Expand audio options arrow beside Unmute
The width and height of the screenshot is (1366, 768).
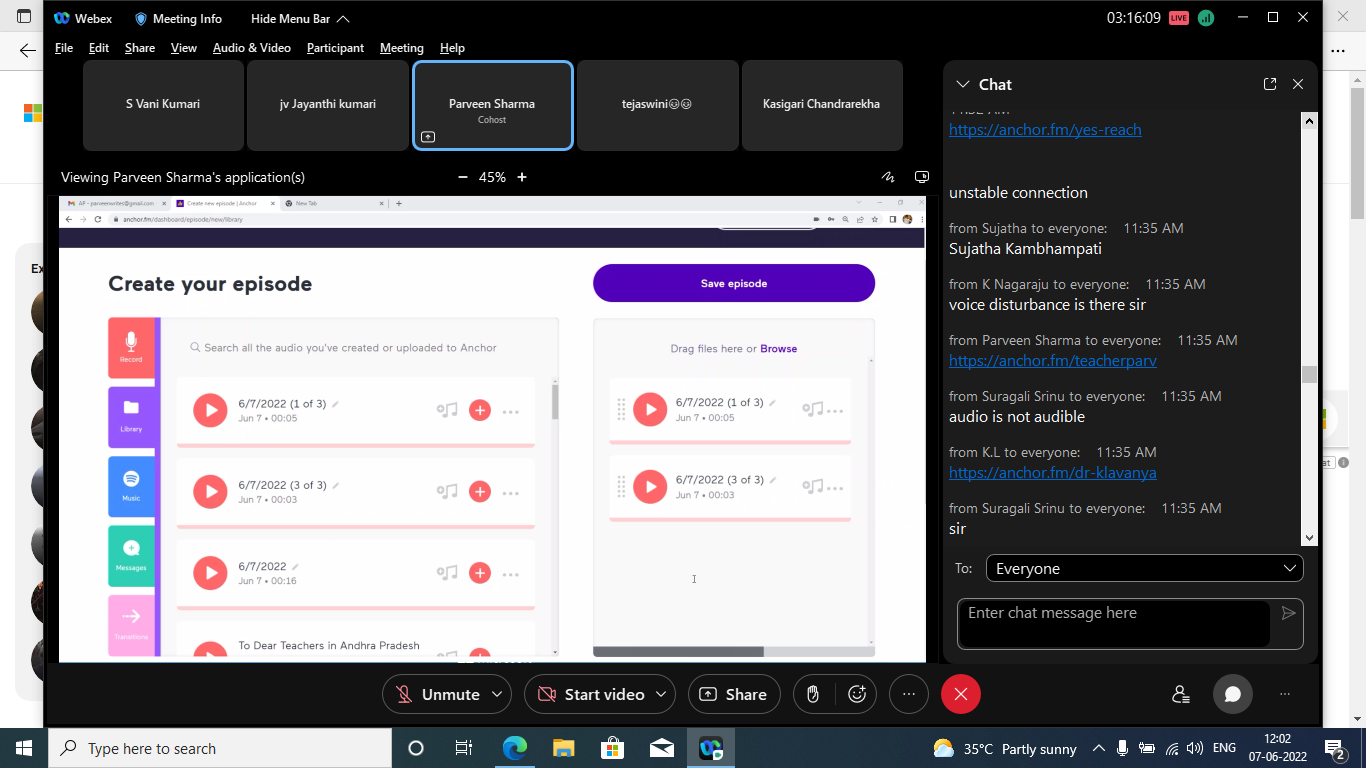coord(498,694)
